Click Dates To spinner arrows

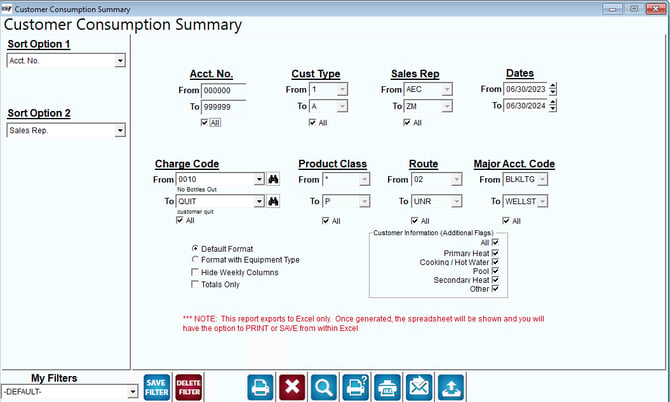click(553, 106)
